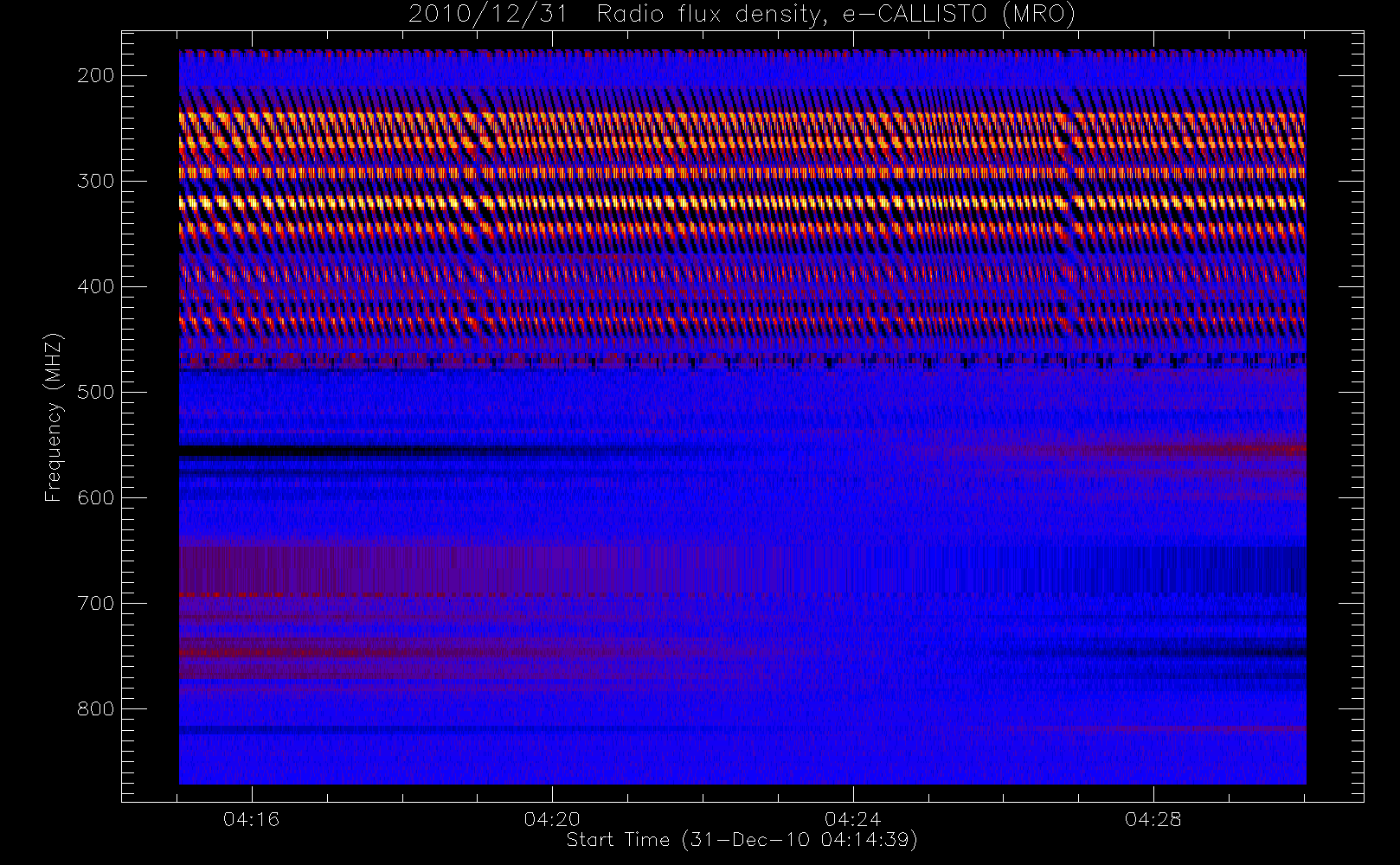Click the 700 frequency tick label

[x=96, y=603]
